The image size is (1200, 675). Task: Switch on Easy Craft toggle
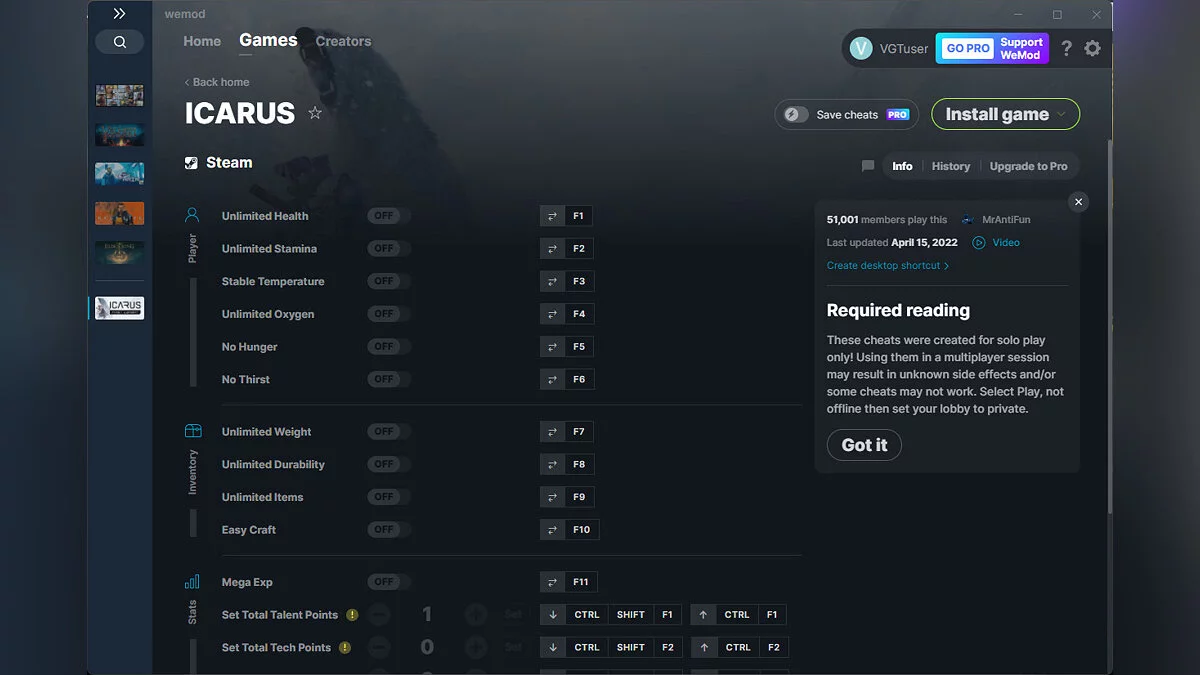coord(388,530)
